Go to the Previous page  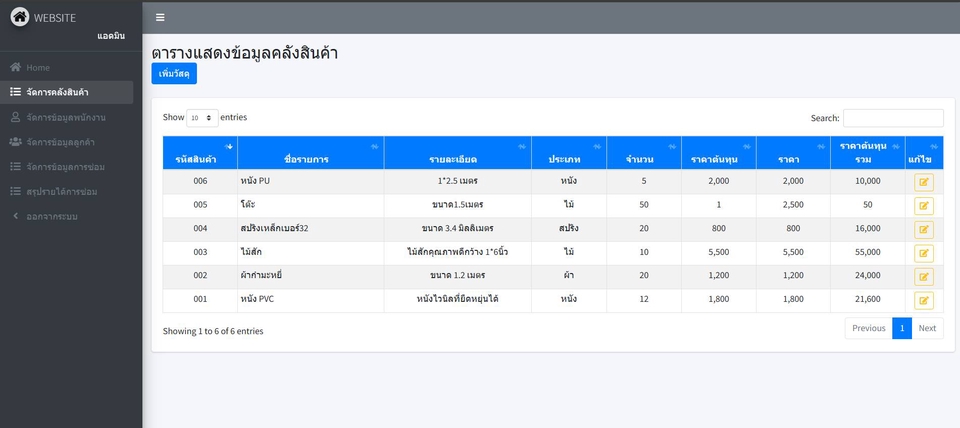click(868, 328)
